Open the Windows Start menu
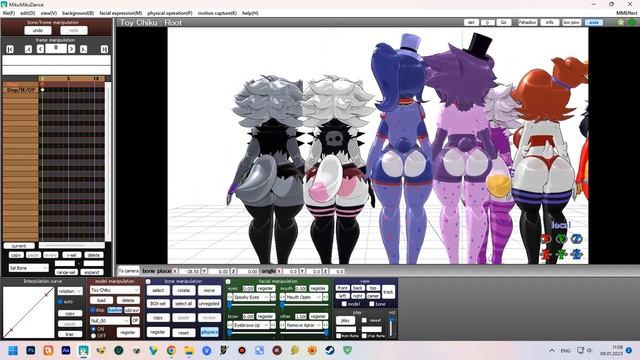Viewport: 640px width, 360px height. 13,350
